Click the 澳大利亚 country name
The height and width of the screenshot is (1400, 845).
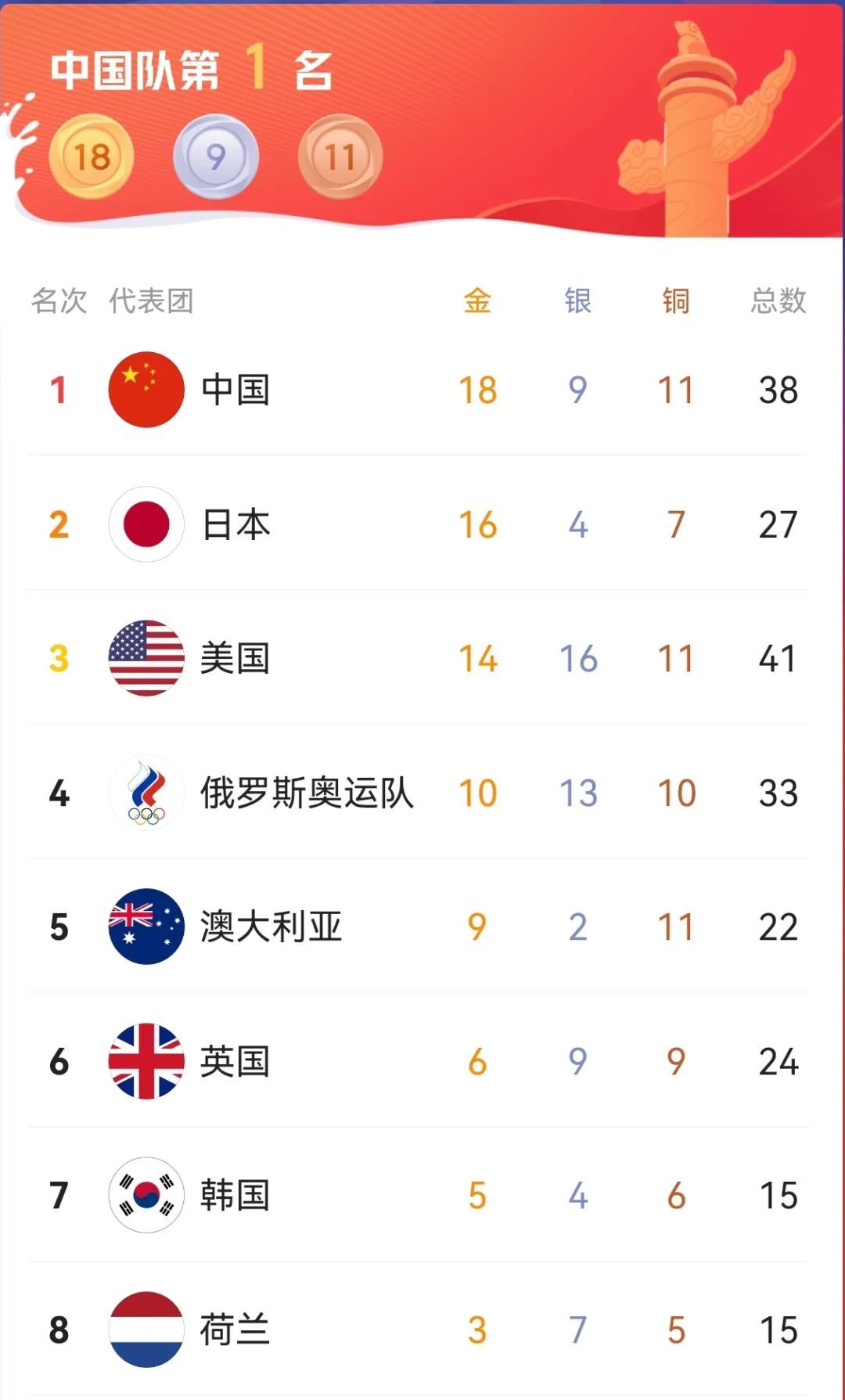[271, 927]
